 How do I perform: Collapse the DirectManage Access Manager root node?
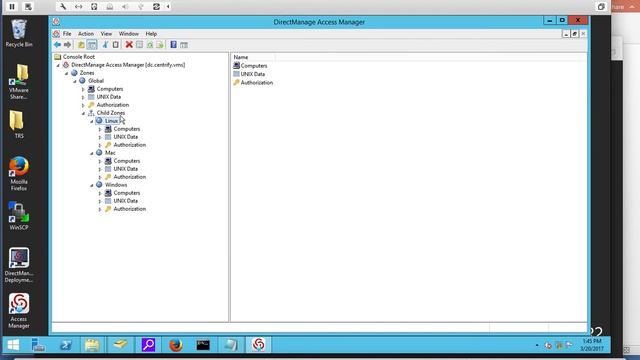click(58, 65)
